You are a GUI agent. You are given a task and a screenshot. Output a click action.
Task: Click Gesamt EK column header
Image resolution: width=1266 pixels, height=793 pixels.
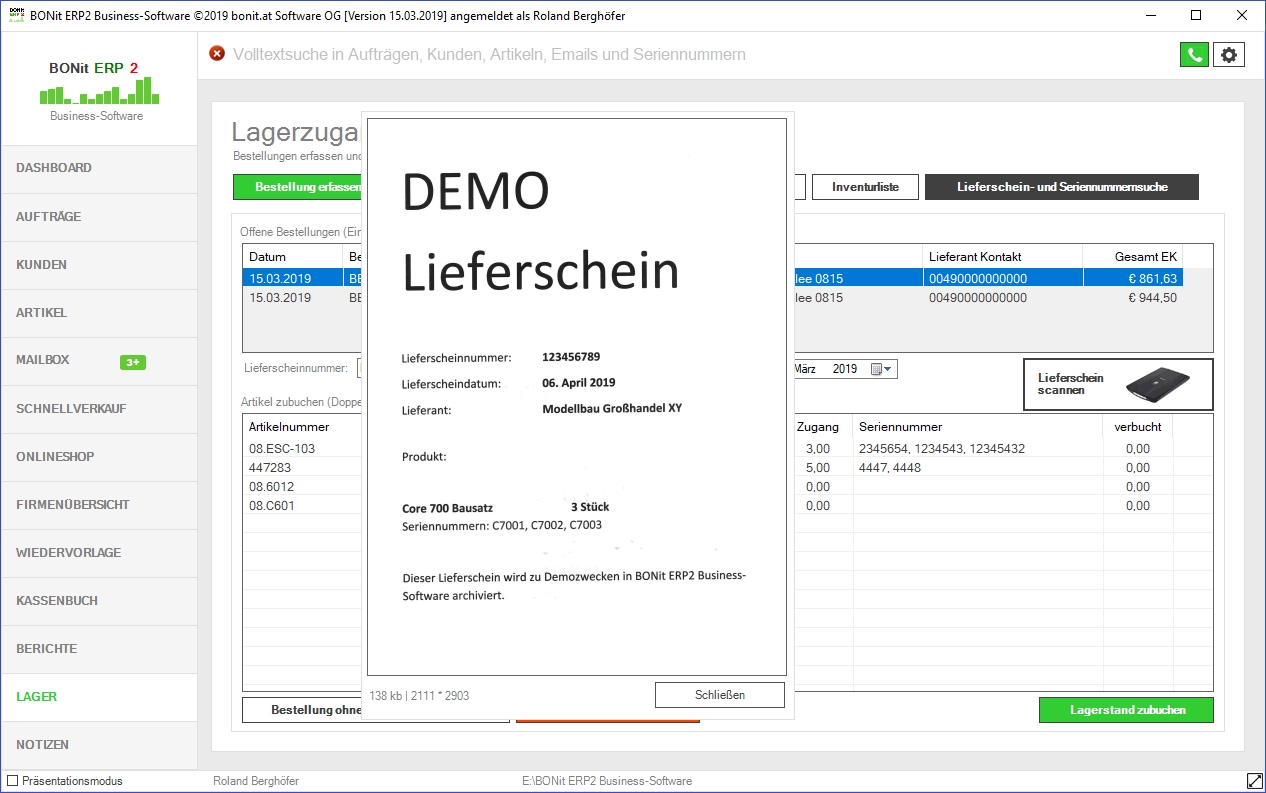[x=1133, y=257]
